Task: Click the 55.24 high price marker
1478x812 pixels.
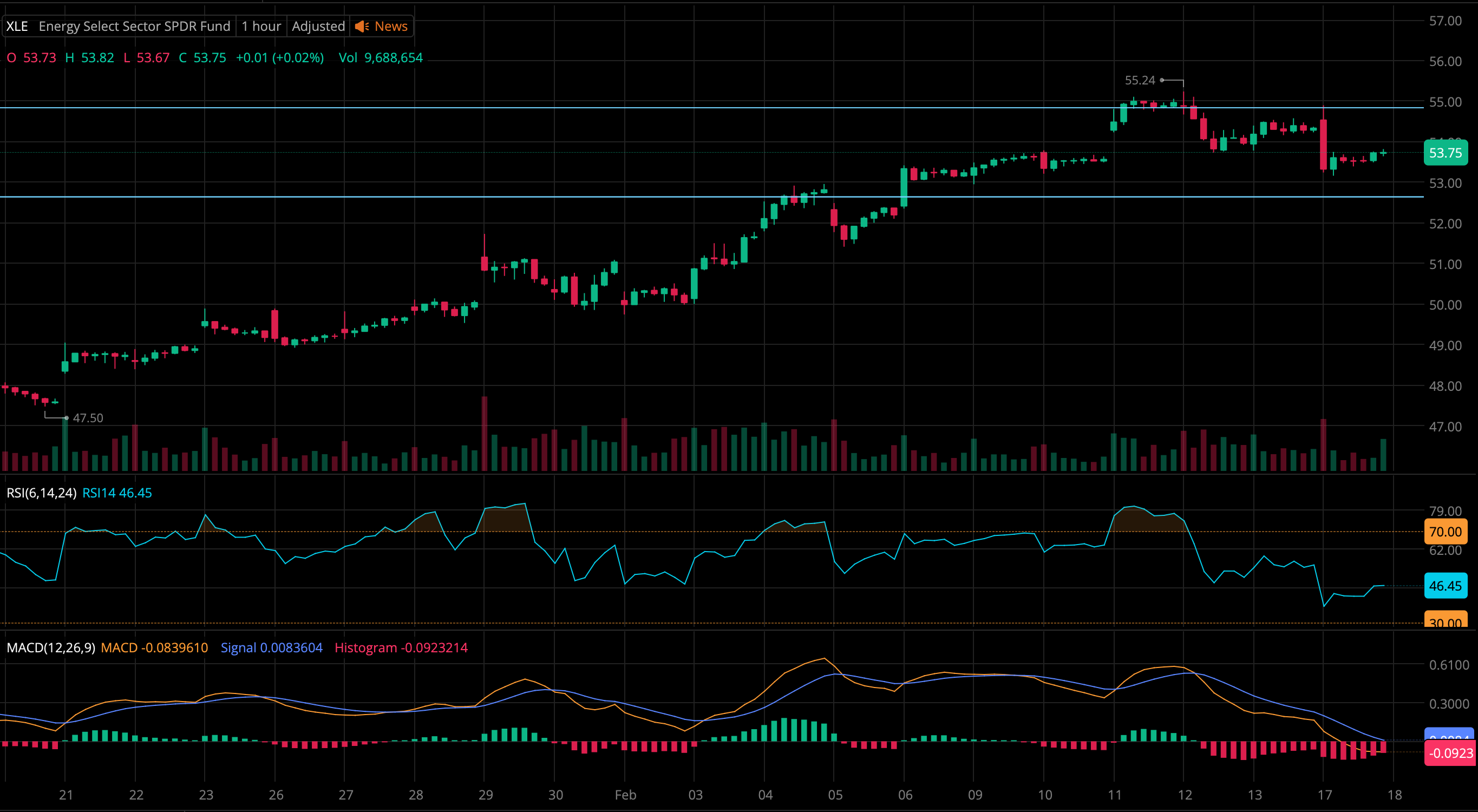Action: click(1139, 80)
